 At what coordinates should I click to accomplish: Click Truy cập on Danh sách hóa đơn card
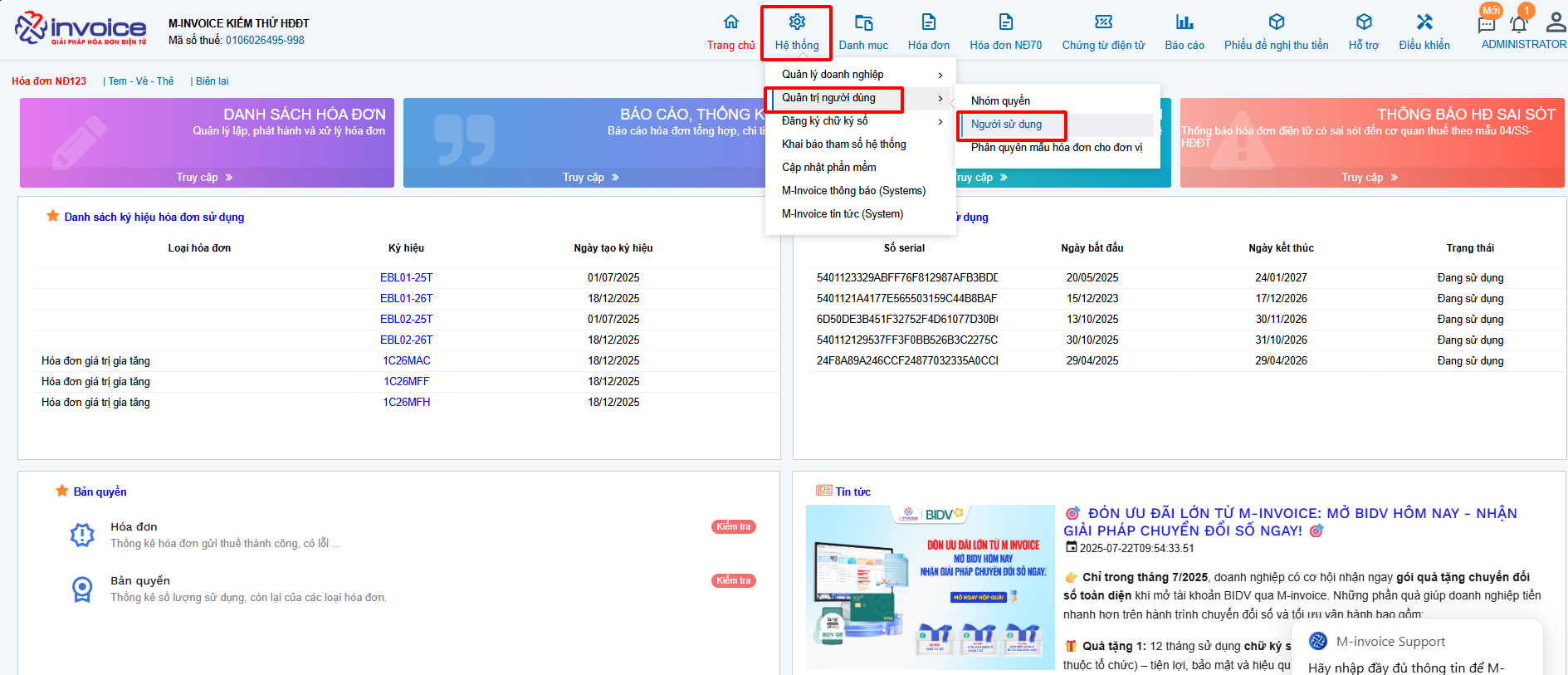coord(204,178)
